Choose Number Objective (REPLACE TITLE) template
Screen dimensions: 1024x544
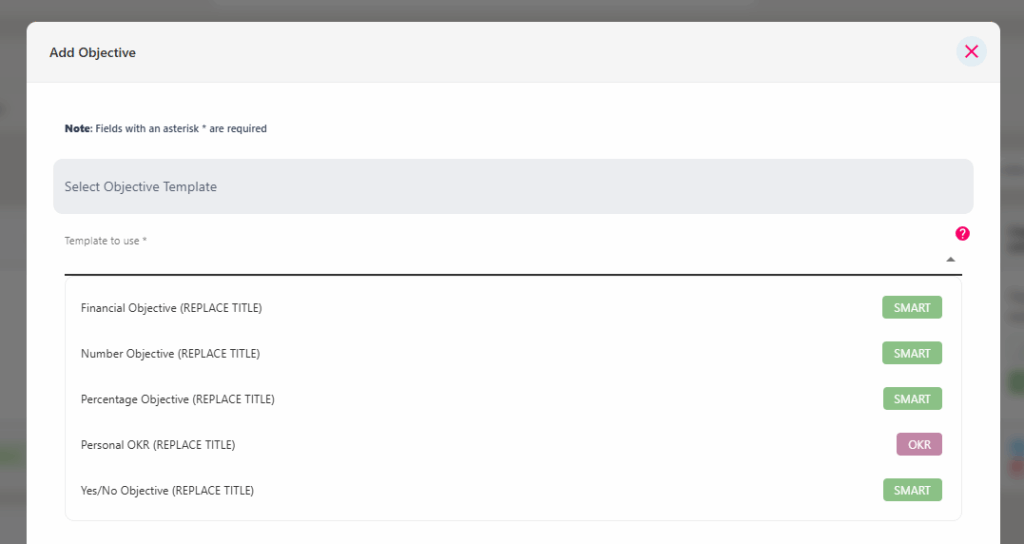coord(513,353)
